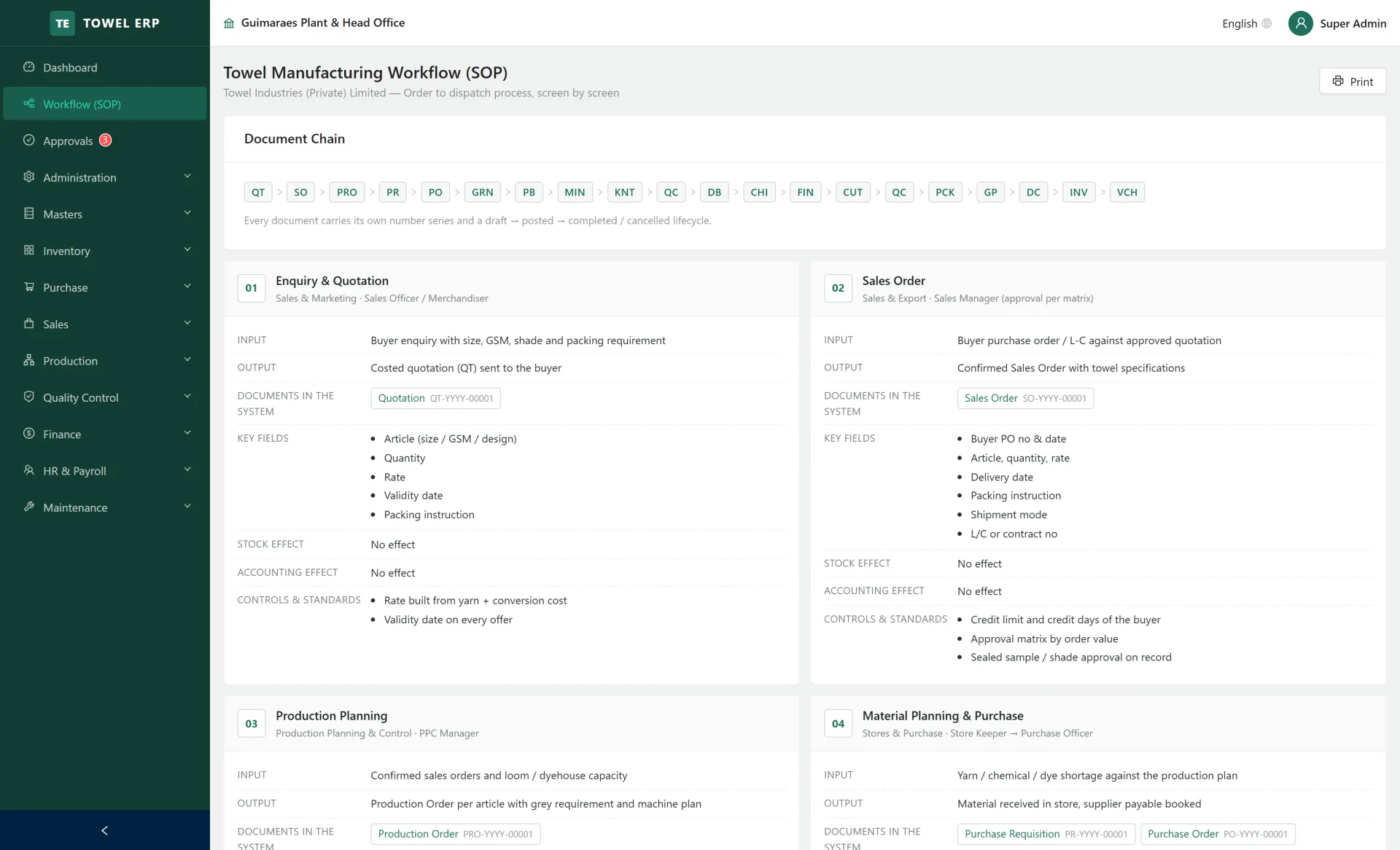
Task: Click the SO chip in Document Chain
Action: (x=300, y=192)
